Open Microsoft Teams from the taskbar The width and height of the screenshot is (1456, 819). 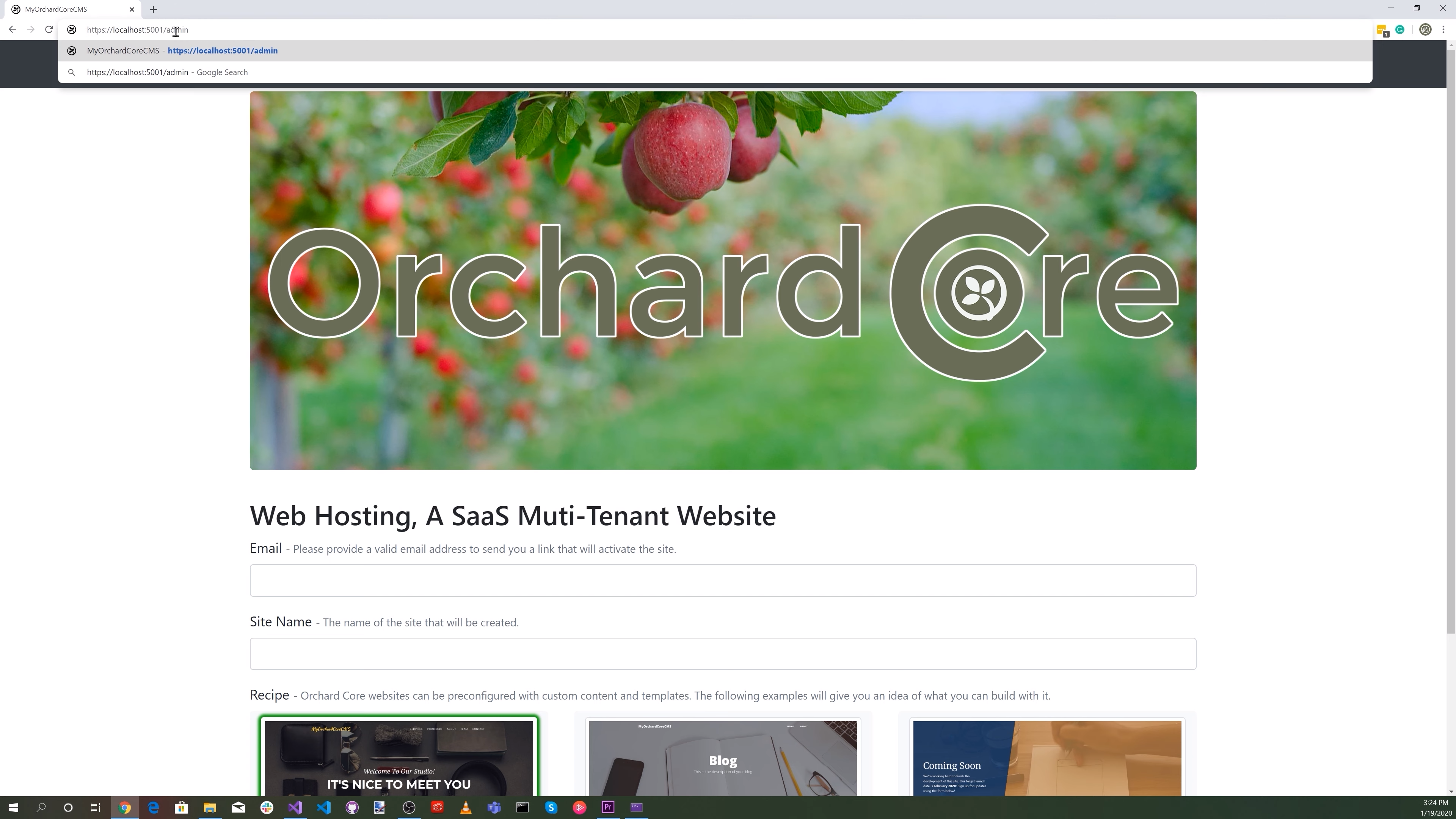click(x=494, y=807)
